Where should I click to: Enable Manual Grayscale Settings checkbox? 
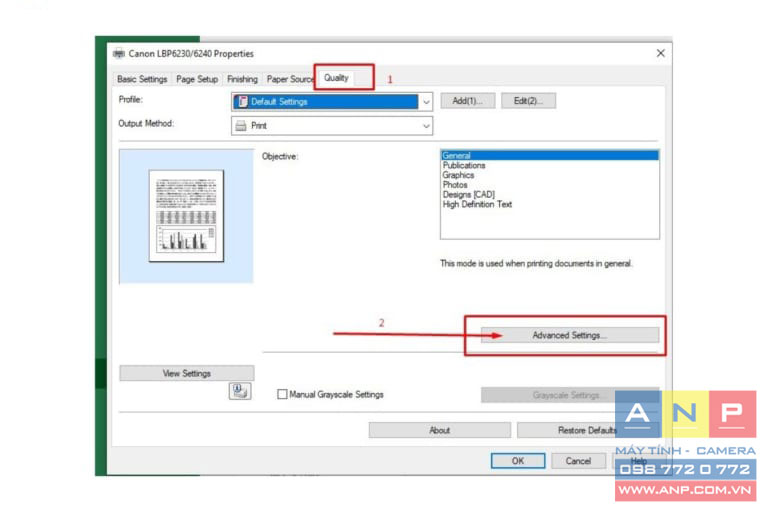(282, 394)
